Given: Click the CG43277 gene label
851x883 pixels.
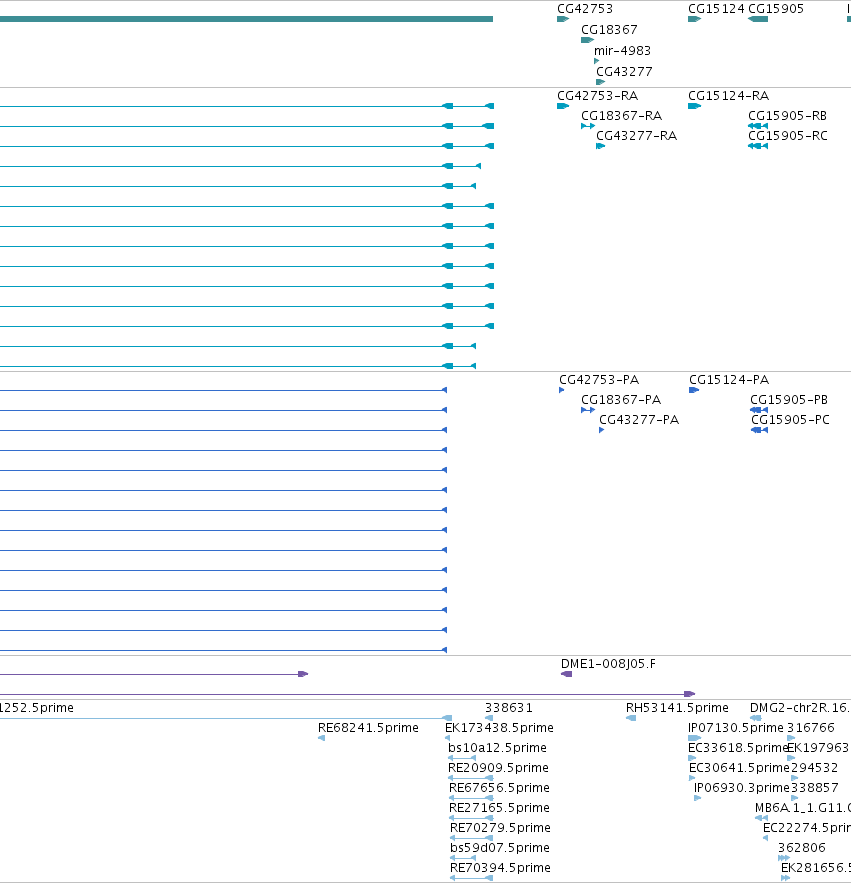Looking at the screenshot, I should coord(624,72).
